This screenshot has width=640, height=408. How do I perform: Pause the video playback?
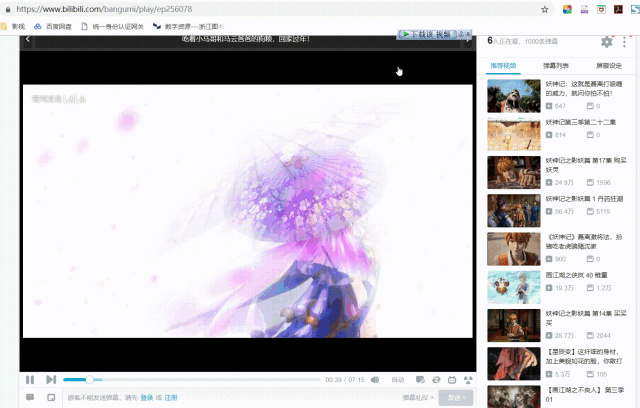pos(30,380)
